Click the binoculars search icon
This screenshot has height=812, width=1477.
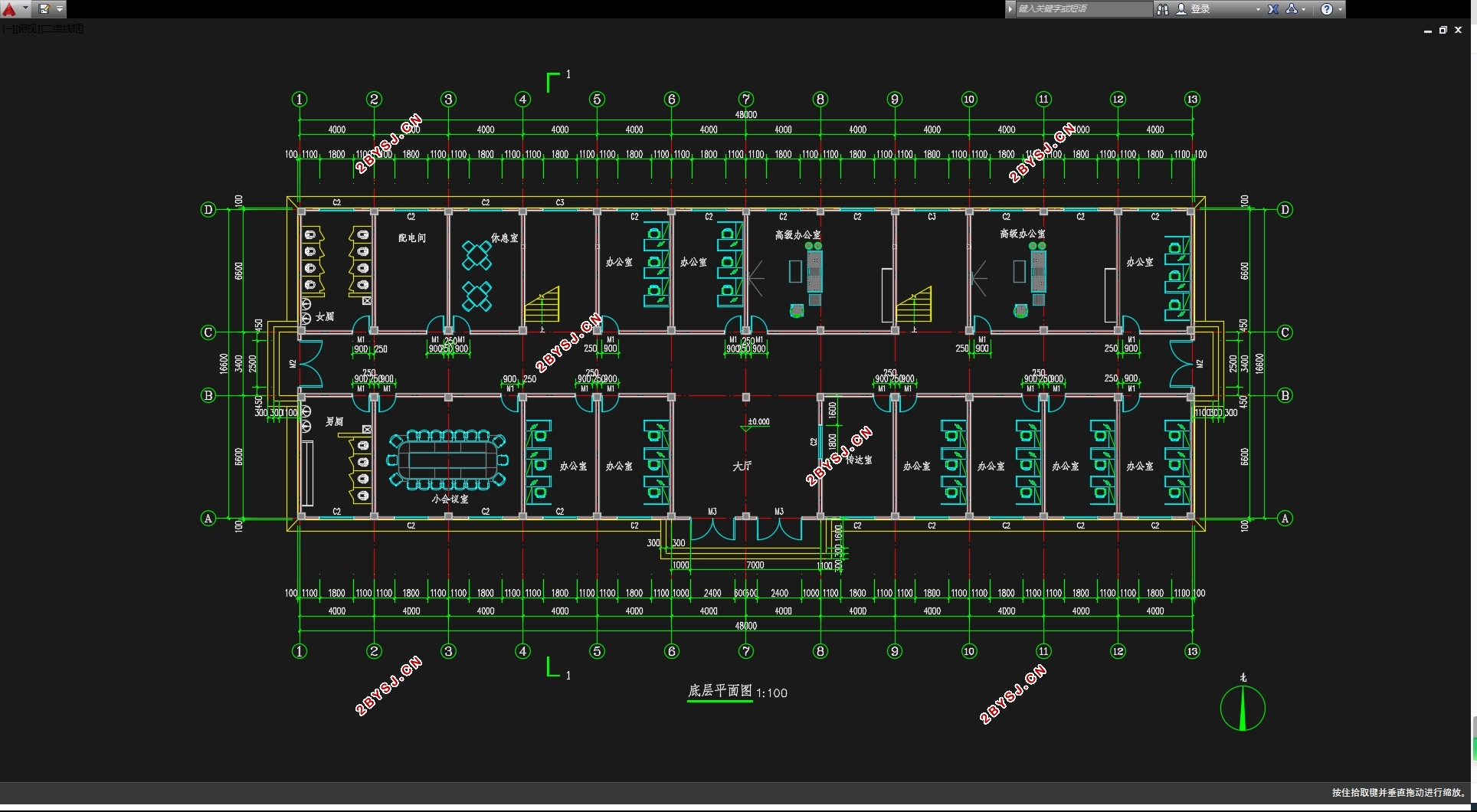pos(1163,9)
